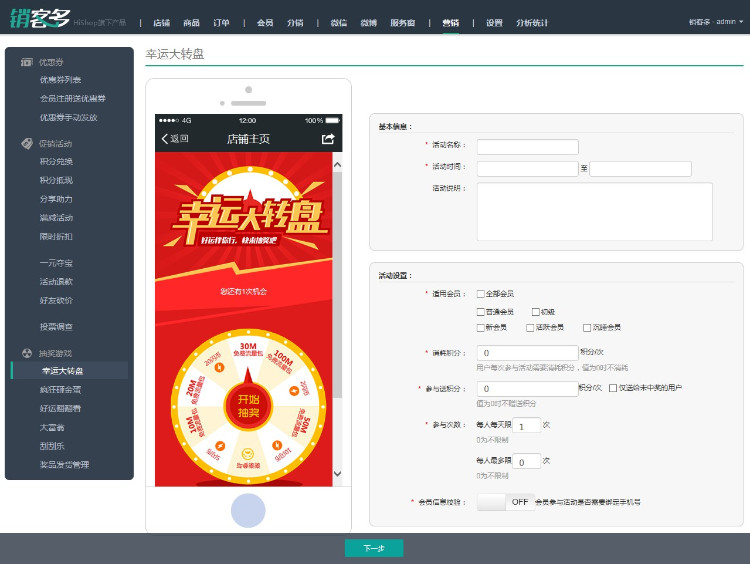
Task: Open the 服务窗 top menu
Action: (402, 22)
